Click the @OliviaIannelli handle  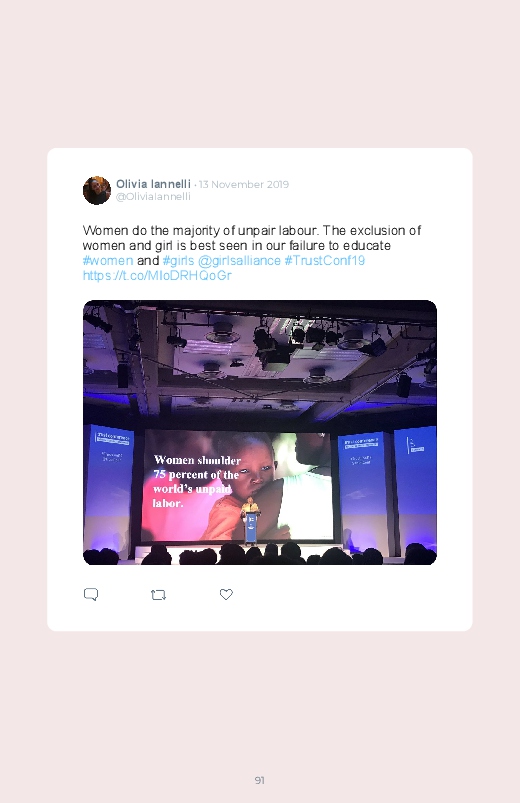(153, 197)
